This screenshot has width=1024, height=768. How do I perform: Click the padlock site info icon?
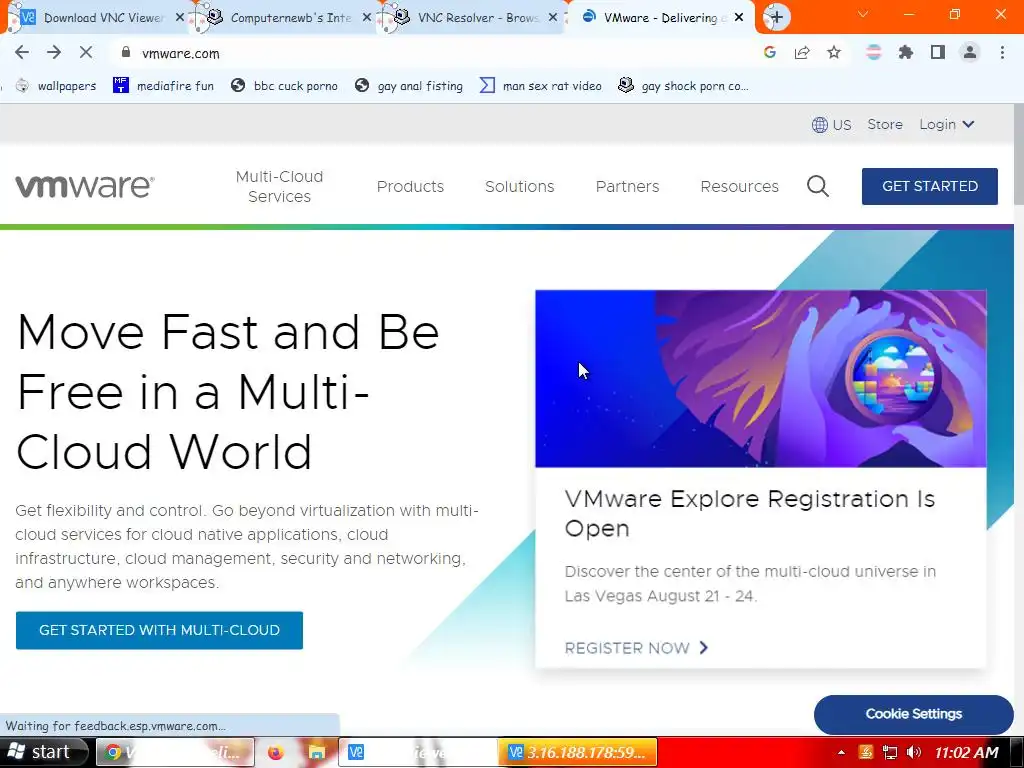(x=126, y=53)
